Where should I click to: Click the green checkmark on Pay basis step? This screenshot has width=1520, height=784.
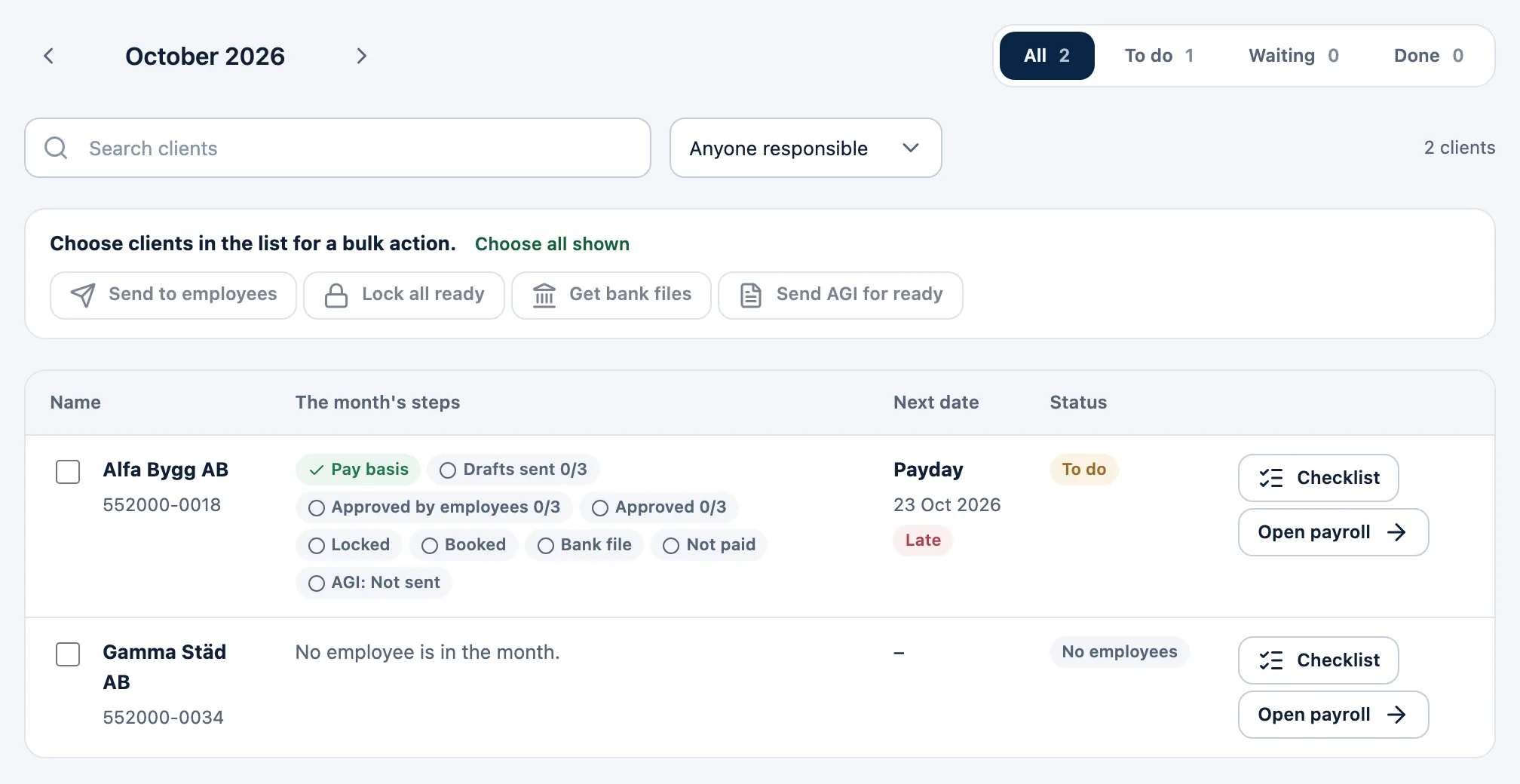317,470
